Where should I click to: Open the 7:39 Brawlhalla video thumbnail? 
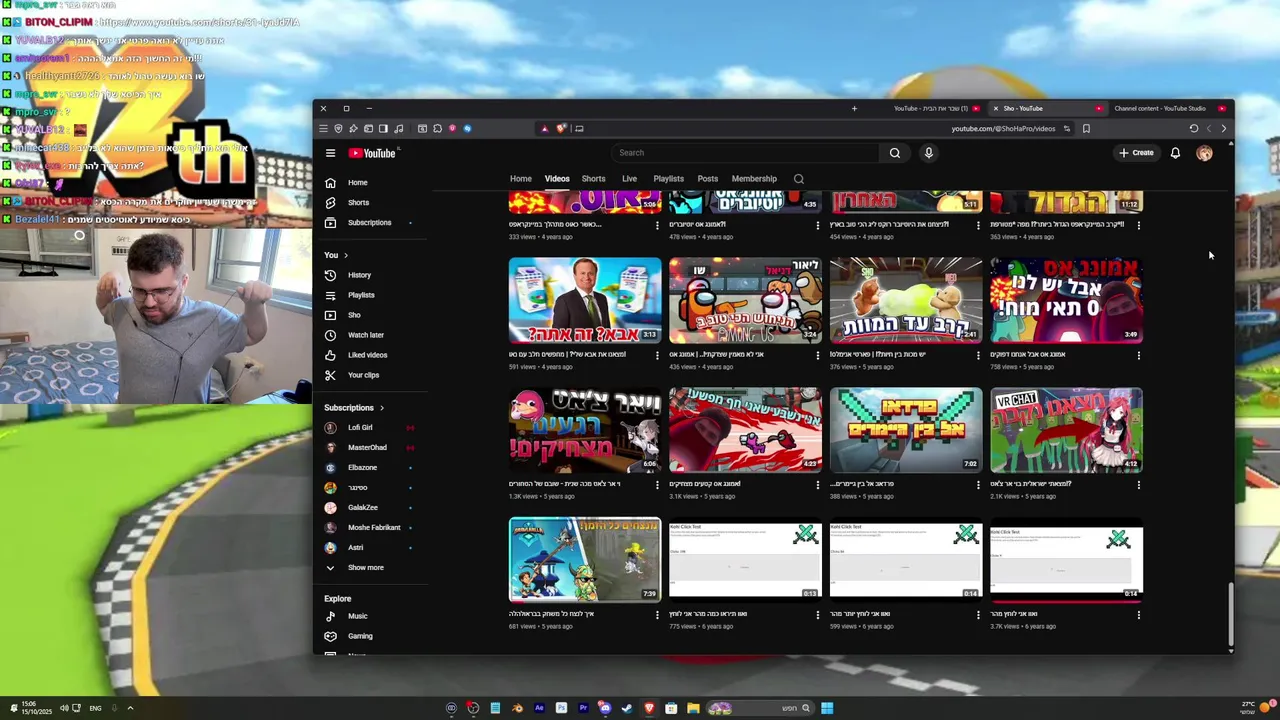click(x=585, y=560)
